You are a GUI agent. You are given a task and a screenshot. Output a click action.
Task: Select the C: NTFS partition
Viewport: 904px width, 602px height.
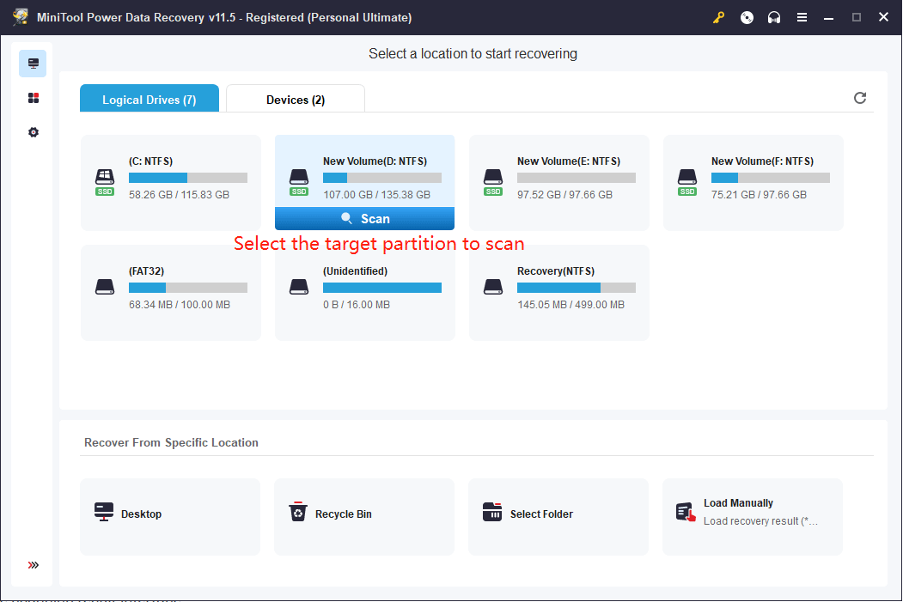pyautogui.click(x=170, y=182)
